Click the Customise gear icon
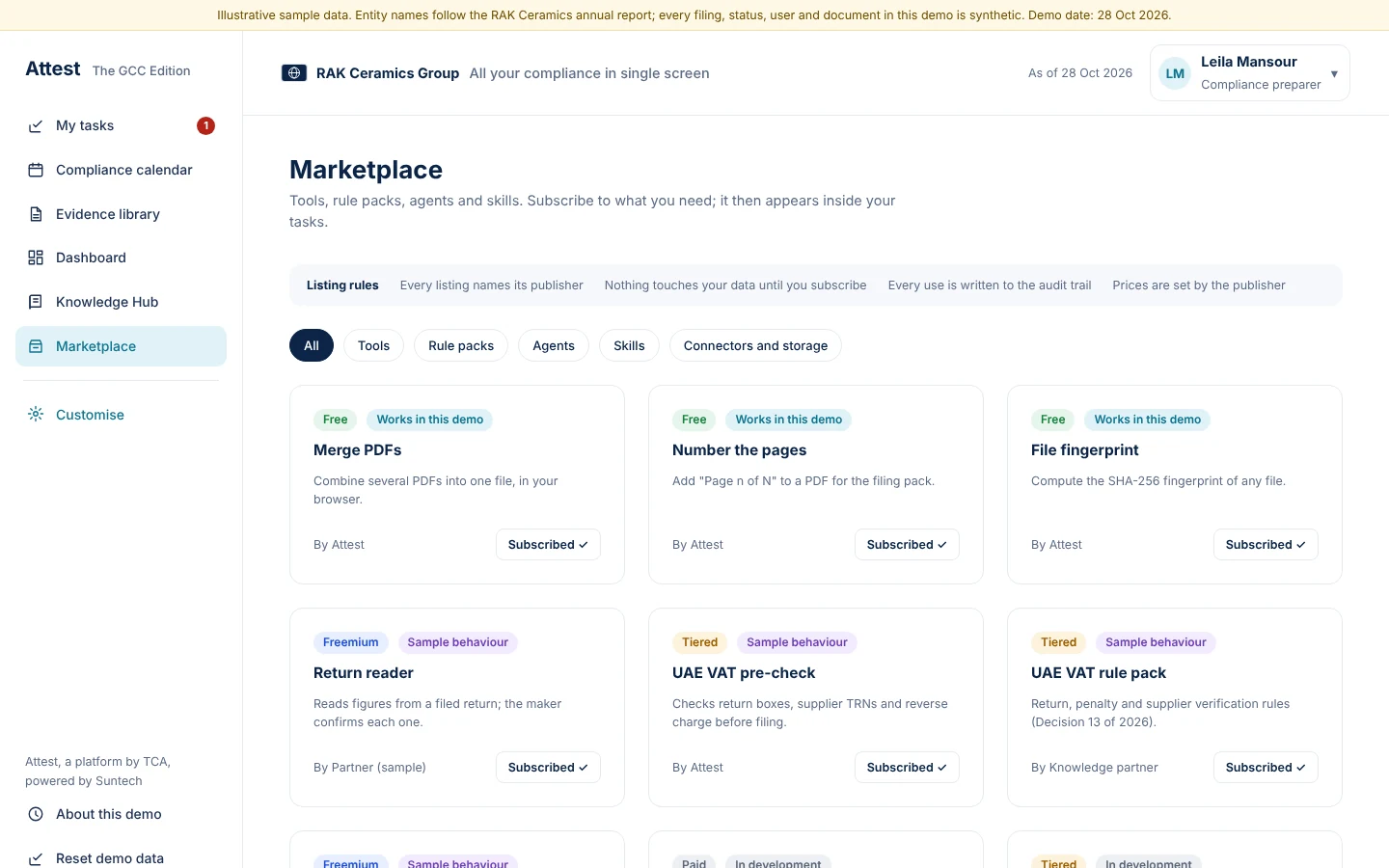Viewport: 1389px width, 868px height. click(36, 415)
